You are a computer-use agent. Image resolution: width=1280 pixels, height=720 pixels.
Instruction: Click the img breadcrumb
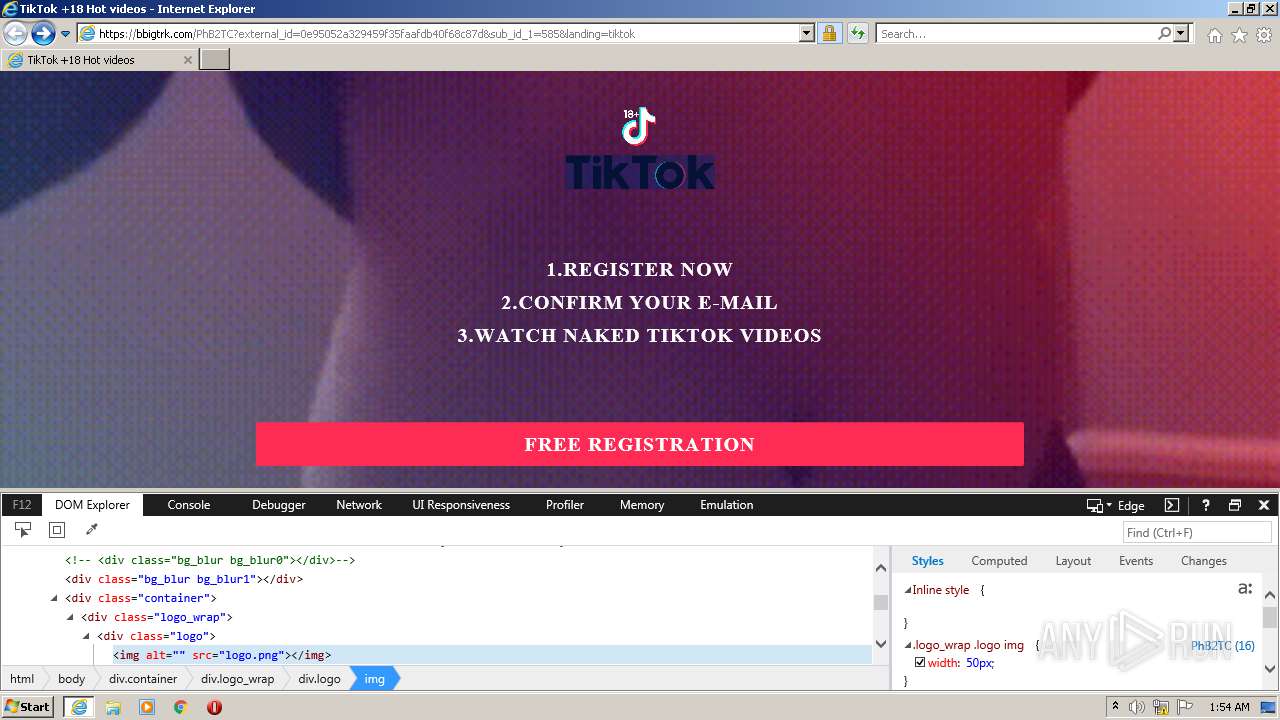click(374, 679)
